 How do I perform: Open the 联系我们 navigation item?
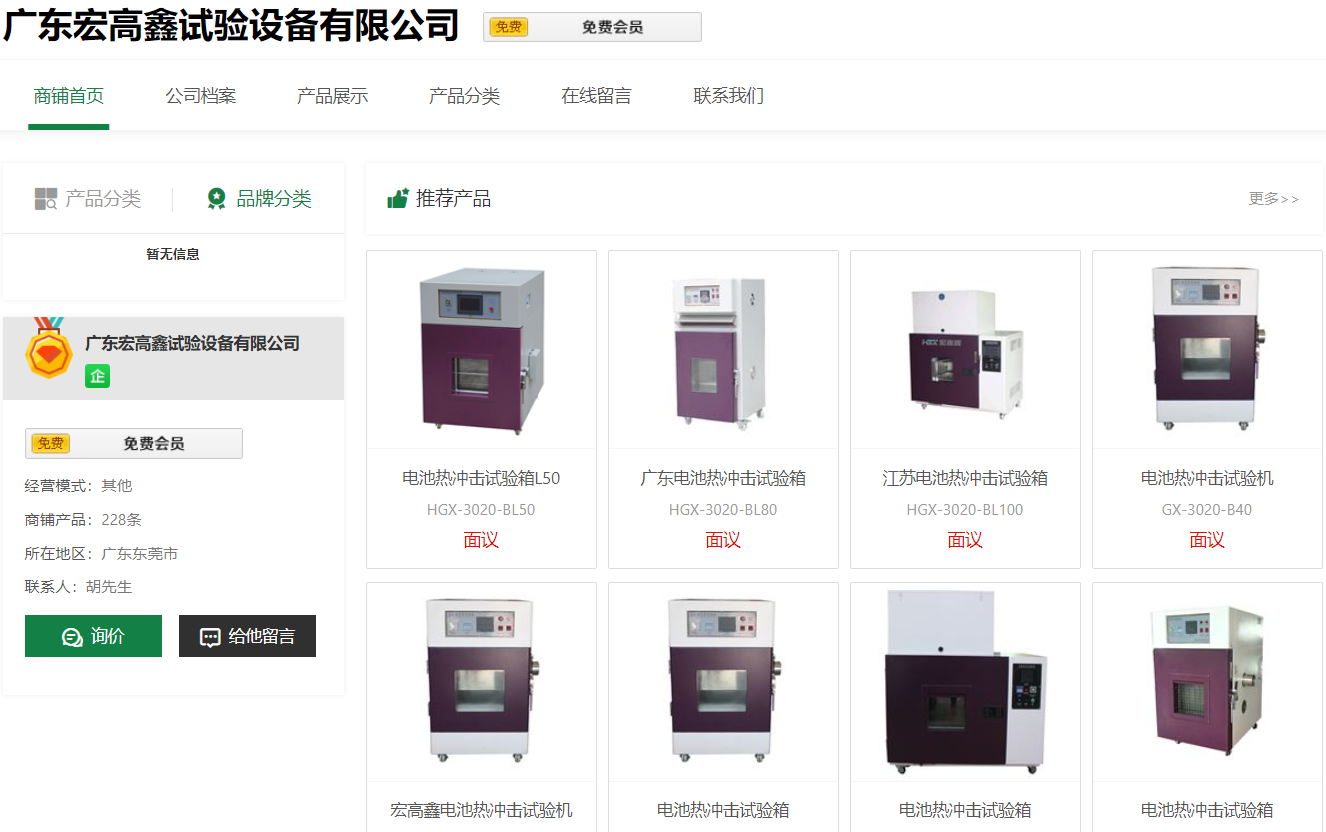click(x=729, y=96)
